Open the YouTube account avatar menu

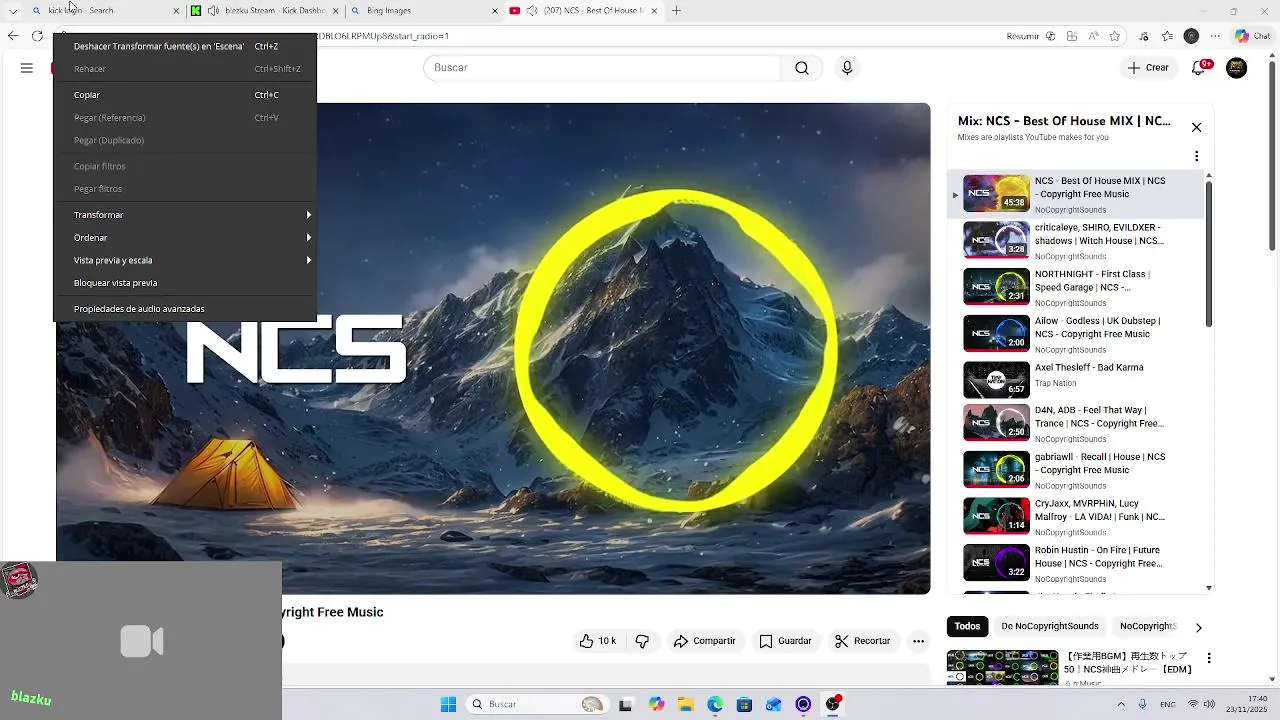click(1237, 68)
